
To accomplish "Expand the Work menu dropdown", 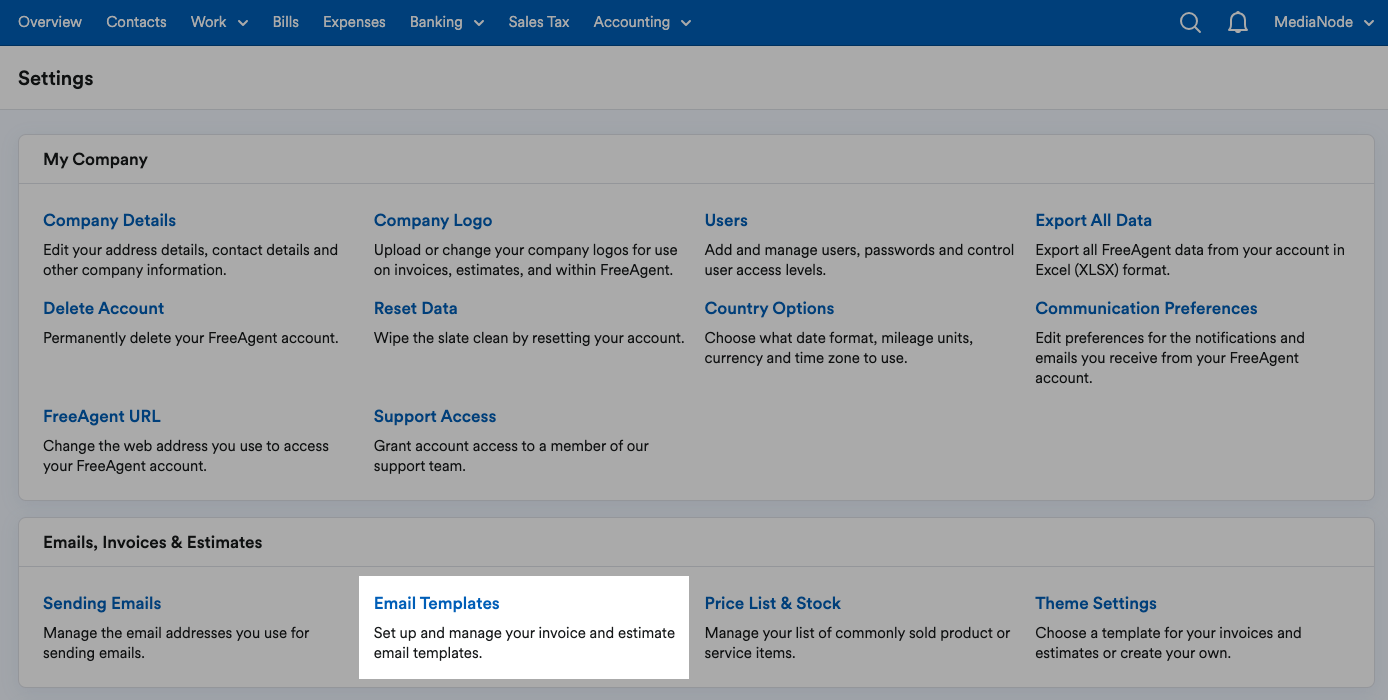I will click(x=219, y=22).
